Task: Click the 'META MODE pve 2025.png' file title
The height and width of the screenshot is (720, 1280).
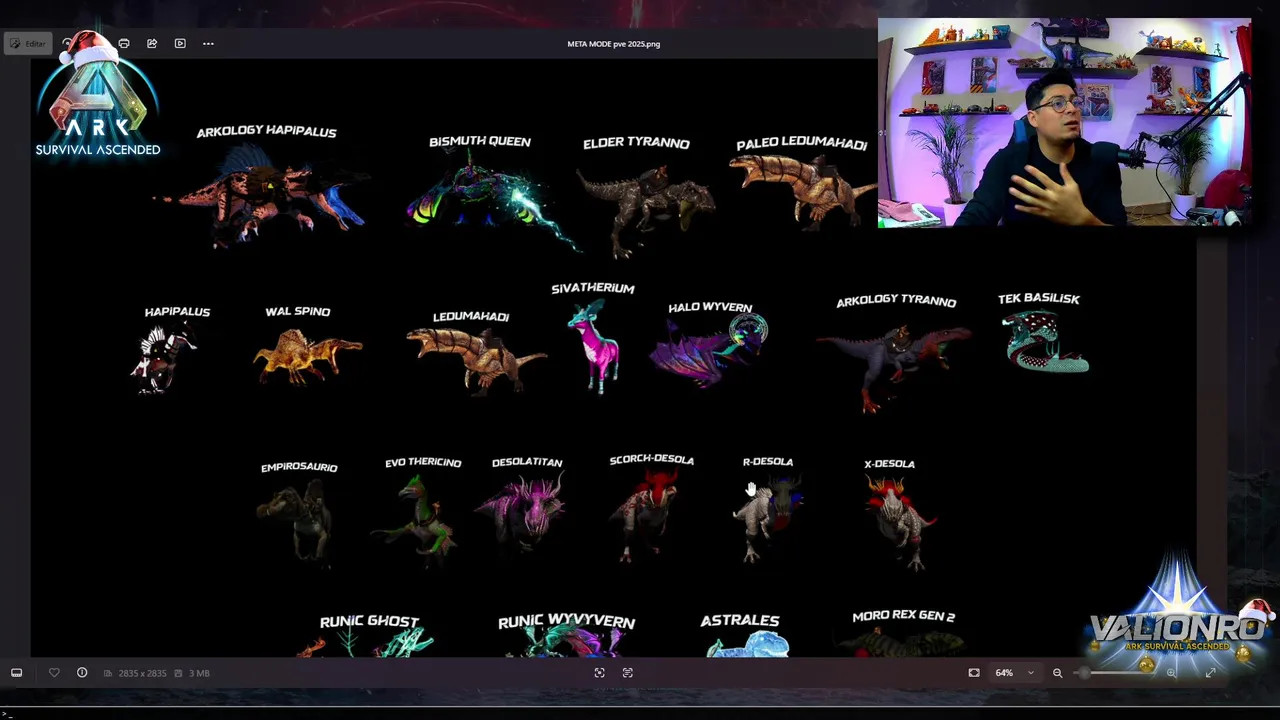Action: 614,44
